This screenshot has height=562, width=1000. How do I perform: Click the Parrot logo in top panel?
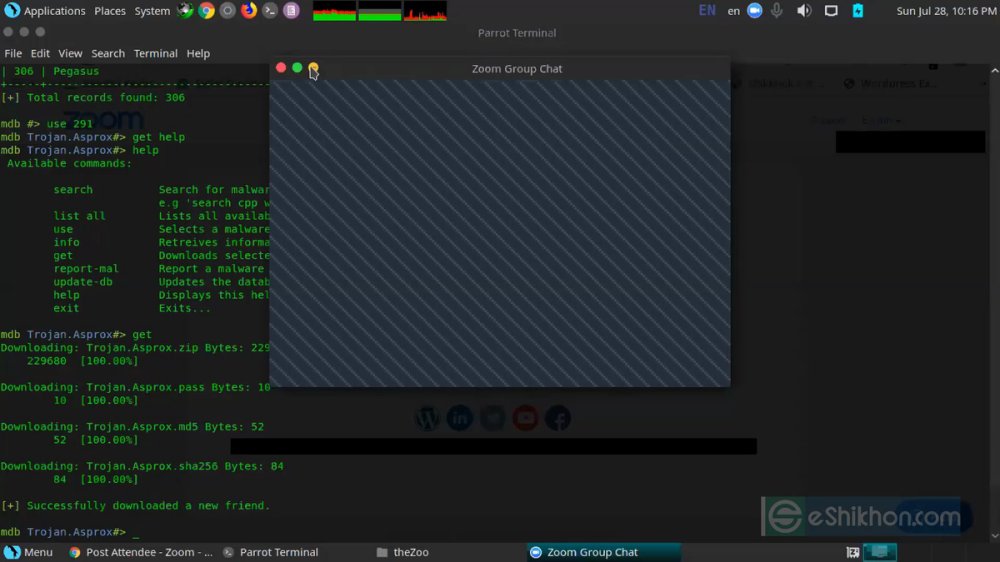pos(12,11)
